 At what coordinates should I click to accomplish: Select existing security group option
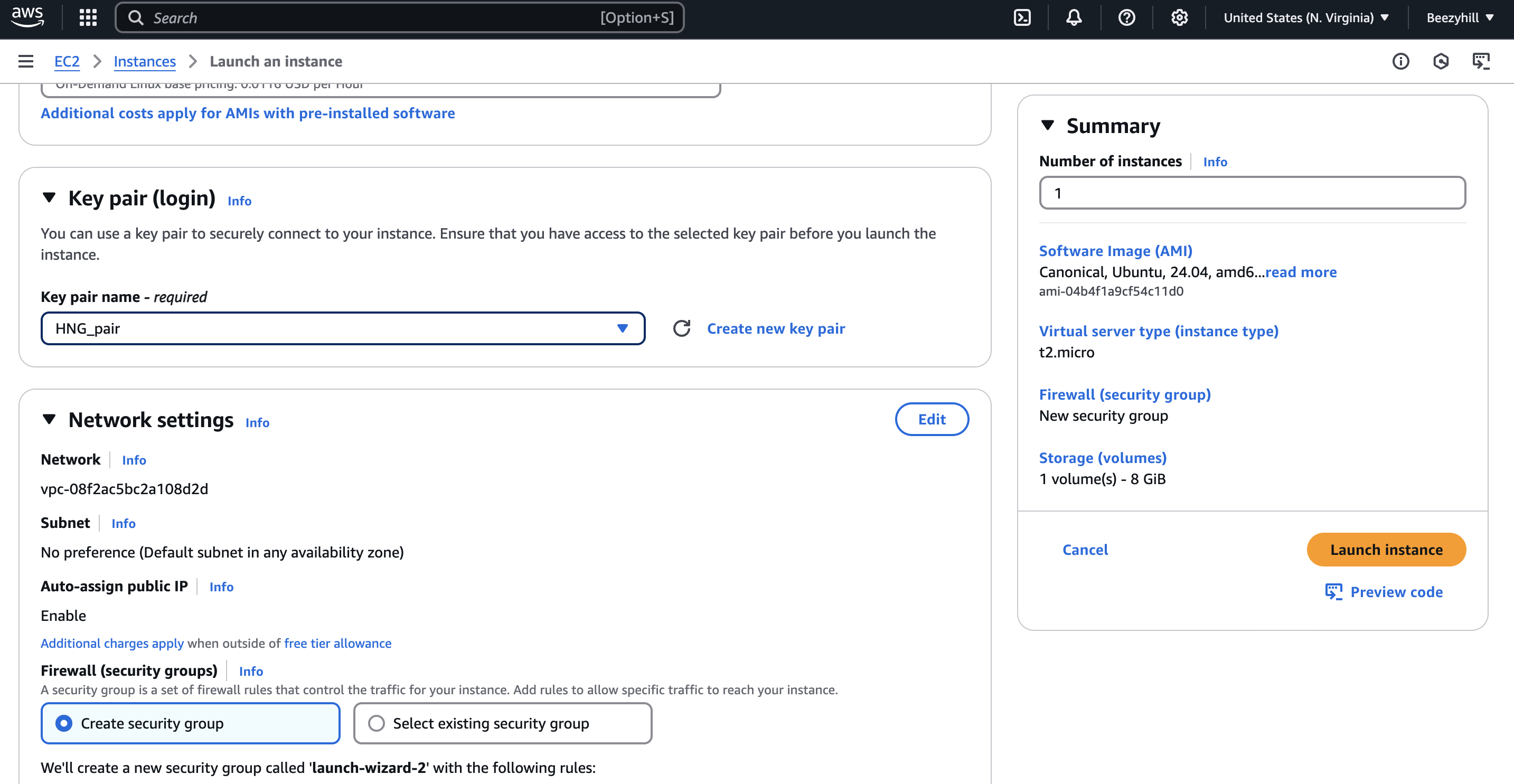(503, 723)
